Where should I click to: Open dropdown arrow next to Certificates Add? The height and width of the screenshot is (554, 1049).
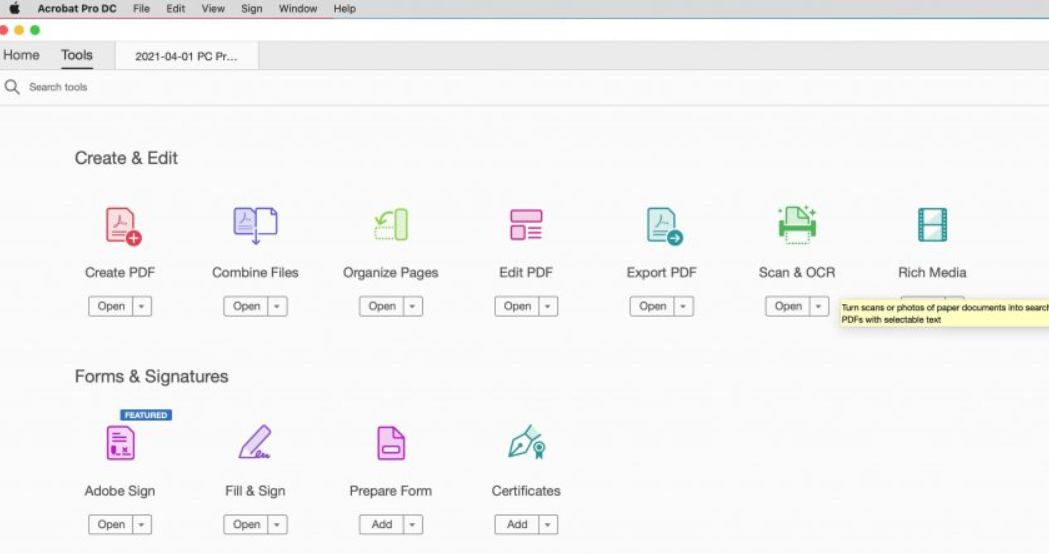(x=547, y=525)
